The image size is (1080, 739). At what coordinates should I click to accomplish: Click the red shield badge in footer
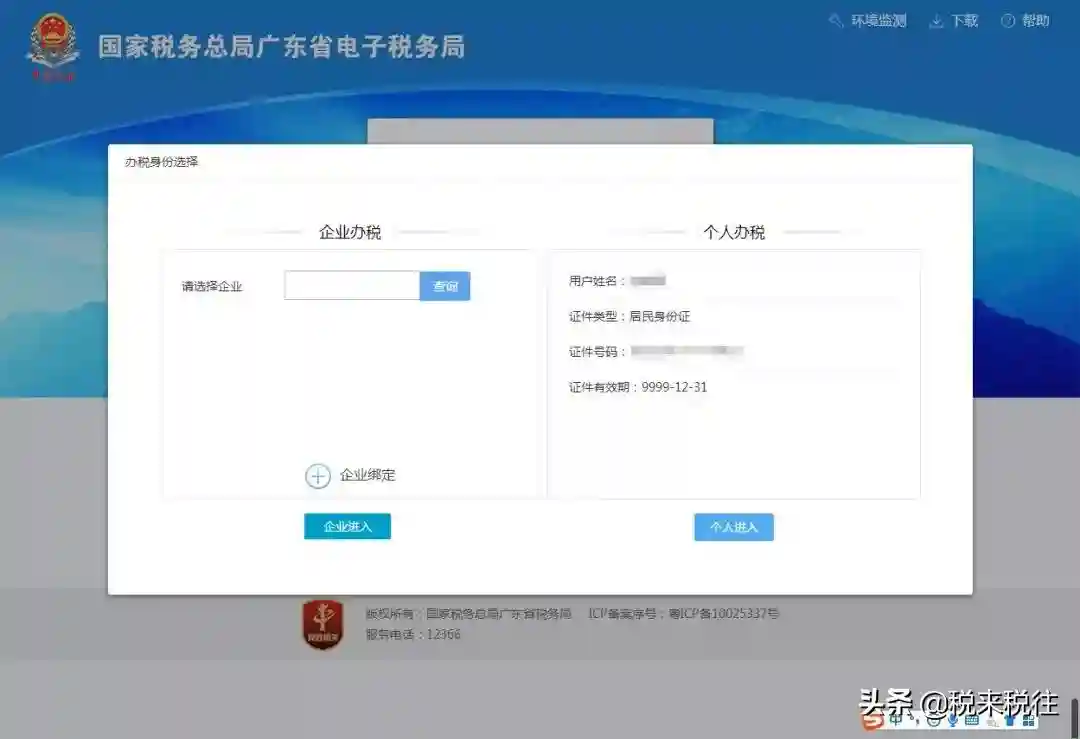click(x=322, y=625)
